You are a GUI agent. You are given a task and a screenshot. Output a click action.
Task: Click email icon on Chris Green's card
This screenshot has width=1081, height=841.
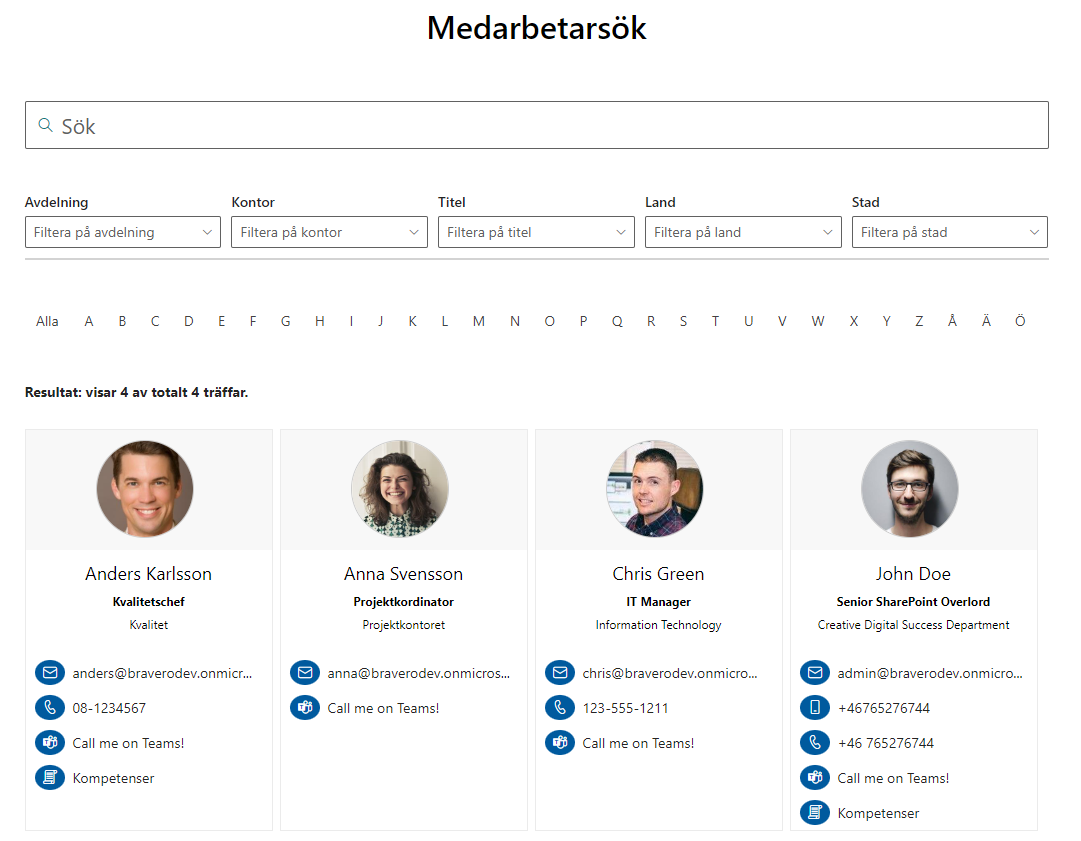560,672
